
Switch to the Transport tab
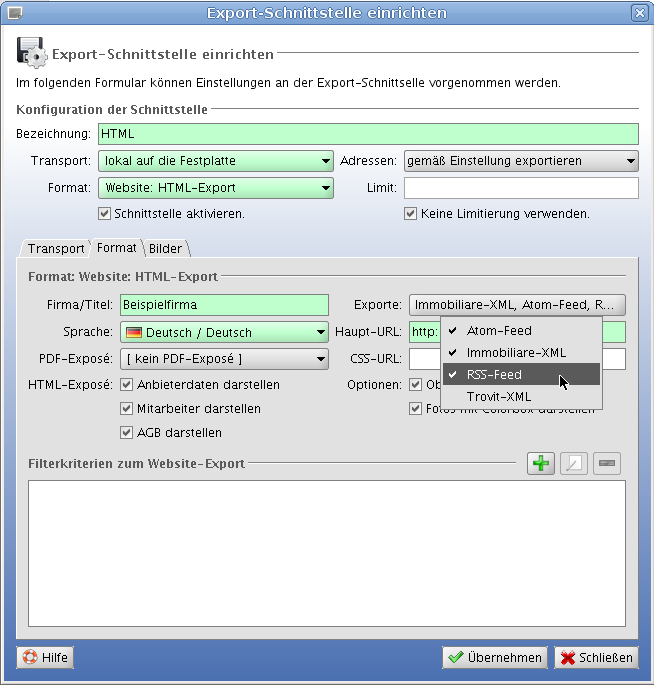pos(56,248)
